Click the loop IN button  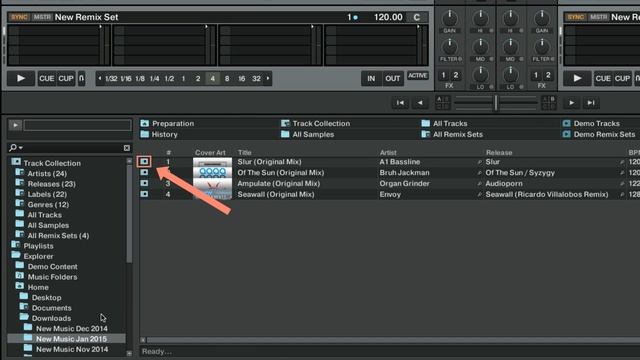371,78
